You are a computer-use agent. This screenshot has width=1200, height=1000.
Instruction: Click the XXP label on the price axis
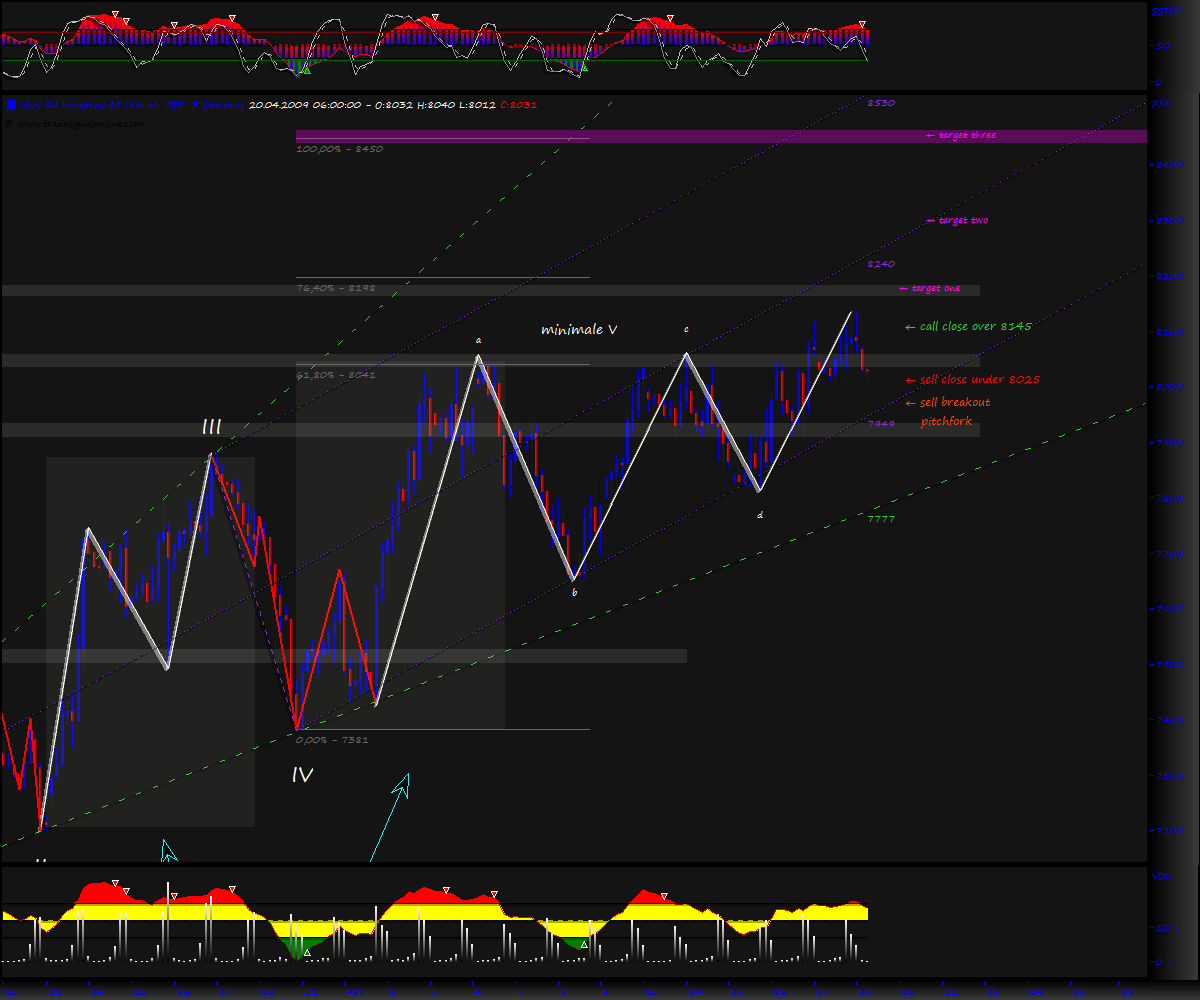click(1161, 103)
